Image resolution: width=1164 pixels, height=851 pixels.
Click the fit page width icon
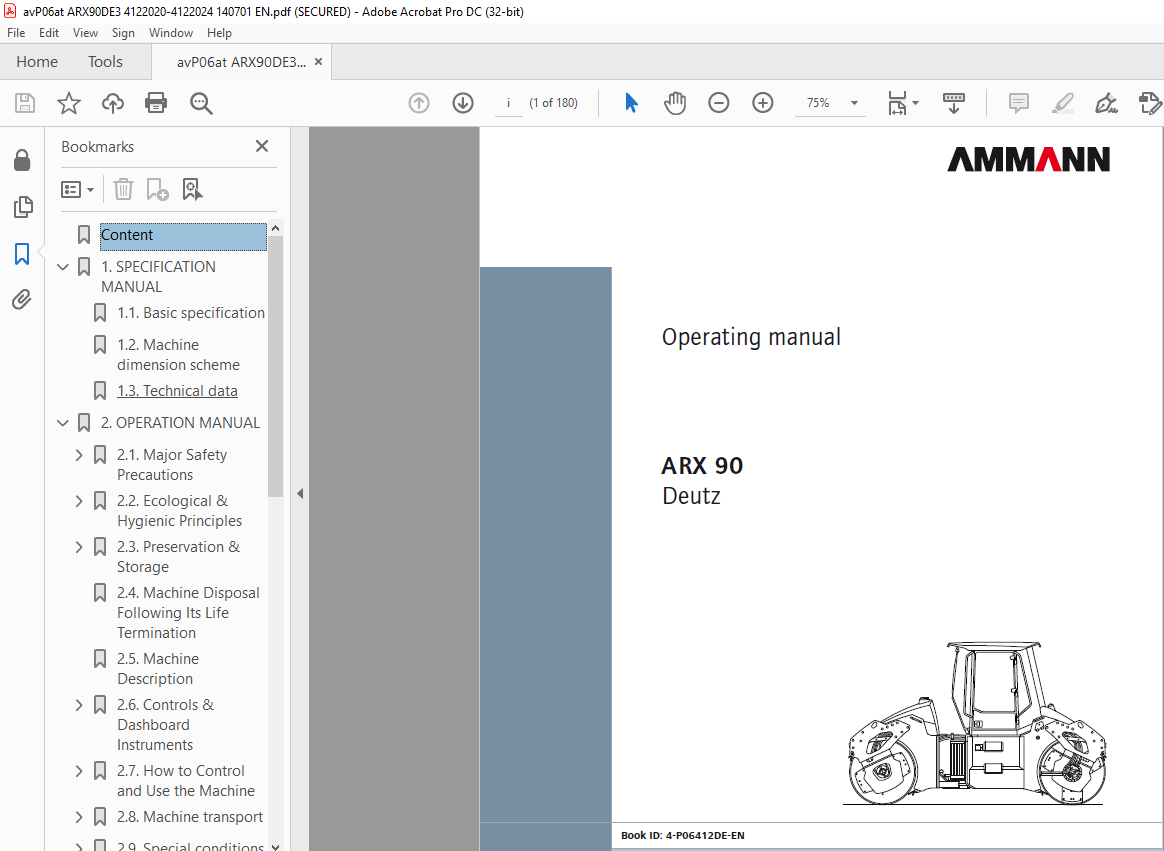897,102
